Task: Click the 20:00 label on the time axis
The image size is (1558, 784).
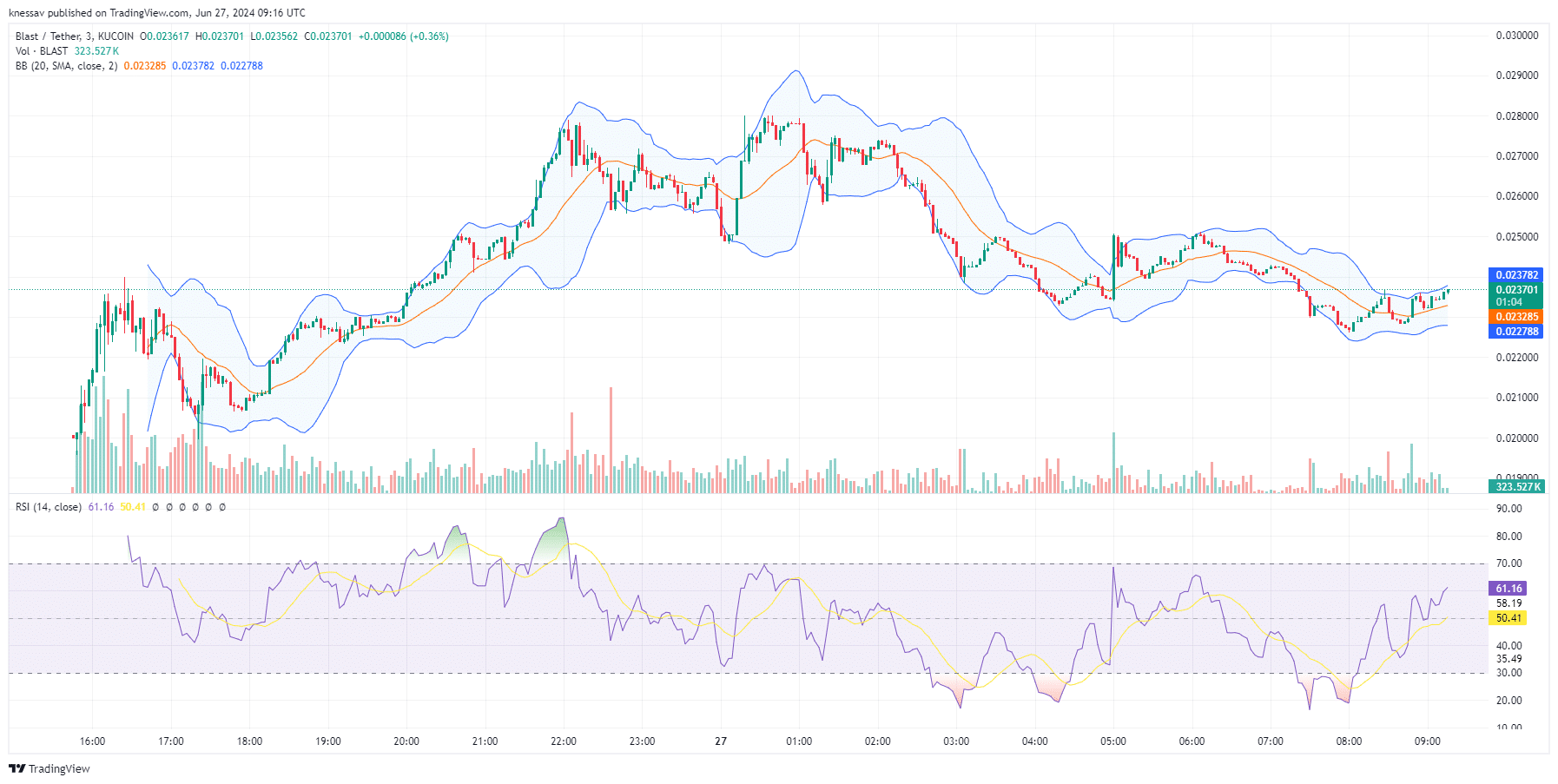Action: point(406,741)
